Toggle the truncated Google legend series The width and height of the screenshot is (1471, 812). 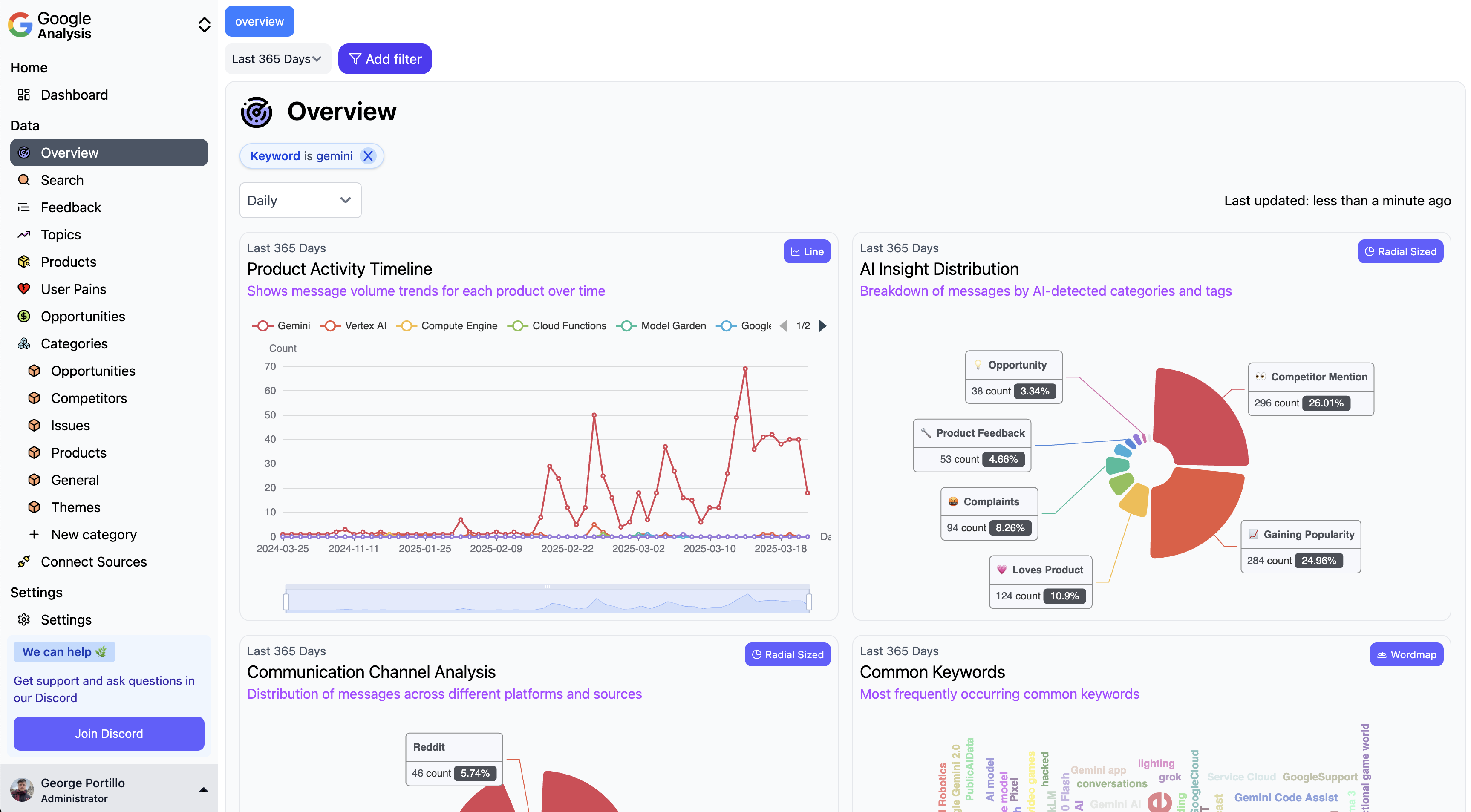tap(744, 326)
